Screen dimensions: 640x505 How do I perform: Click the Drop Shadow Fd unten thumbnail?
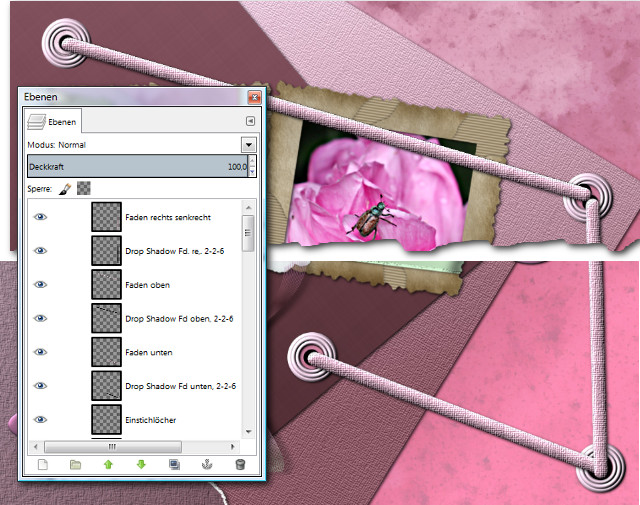point(105,386)
